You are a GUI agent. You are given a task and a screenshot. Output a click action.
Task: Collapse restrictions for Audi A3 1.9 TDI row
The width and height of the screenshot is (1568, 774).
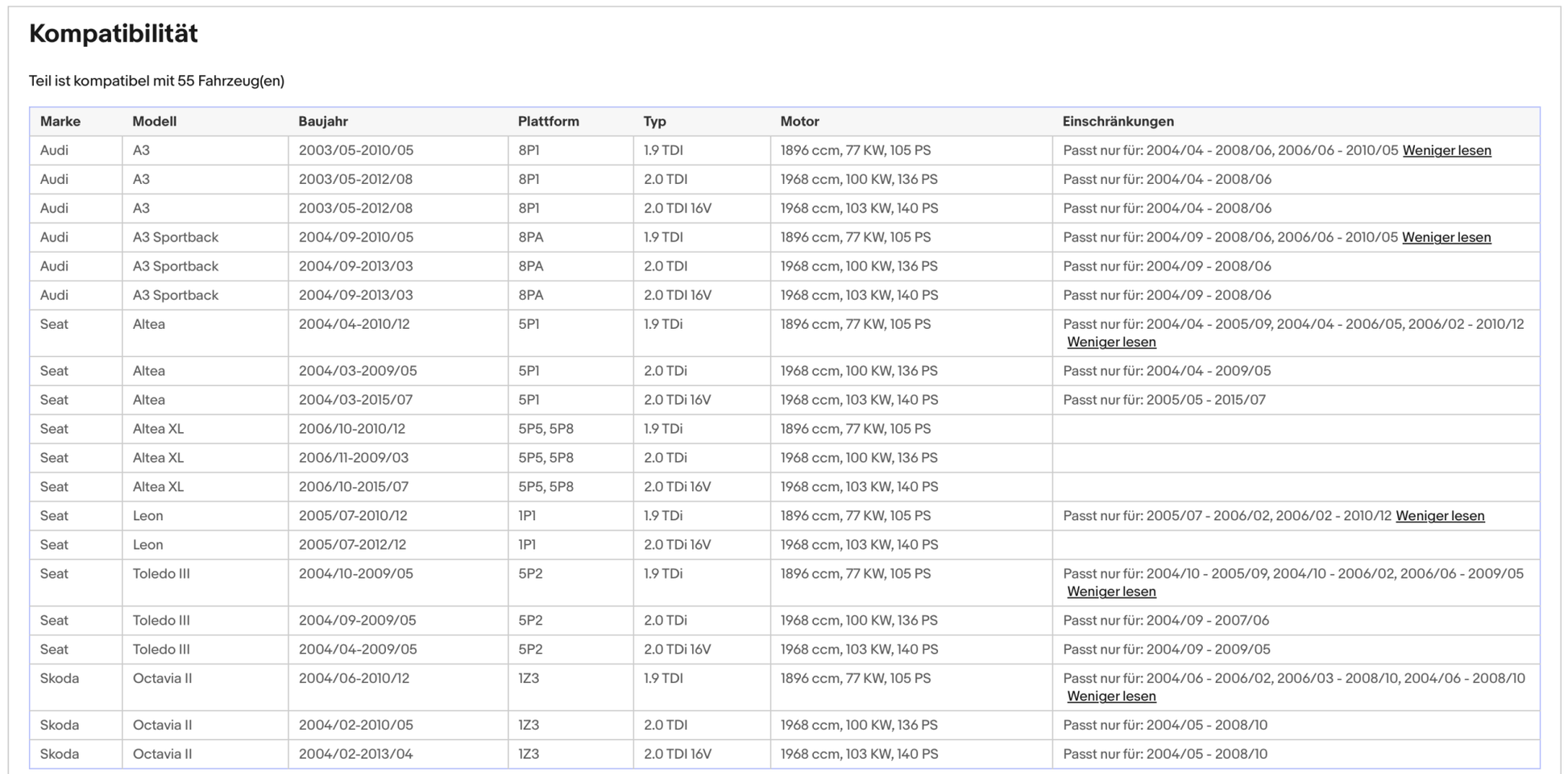[x=1446, y=151]
